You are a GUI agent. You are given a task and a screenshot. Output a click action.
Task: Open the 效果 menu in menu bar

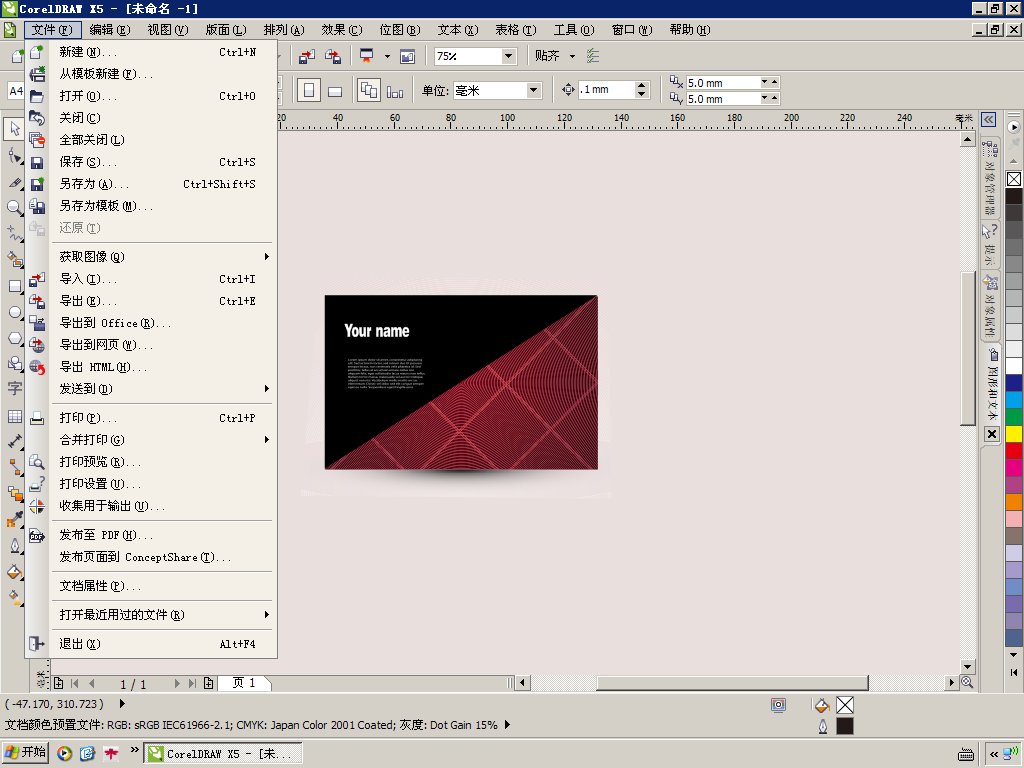coord(342,30)
